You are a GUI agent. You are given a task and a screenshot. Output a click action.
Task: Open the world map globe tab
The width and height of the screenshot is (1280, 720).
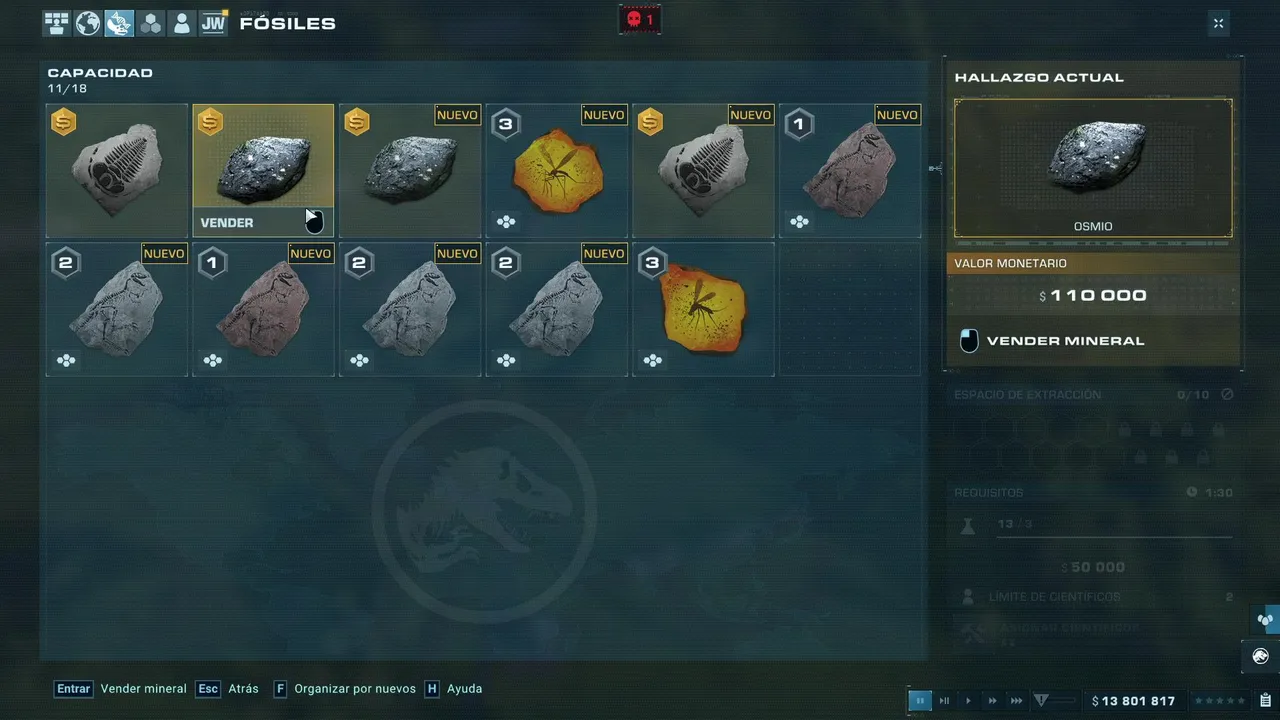[88, 23]
